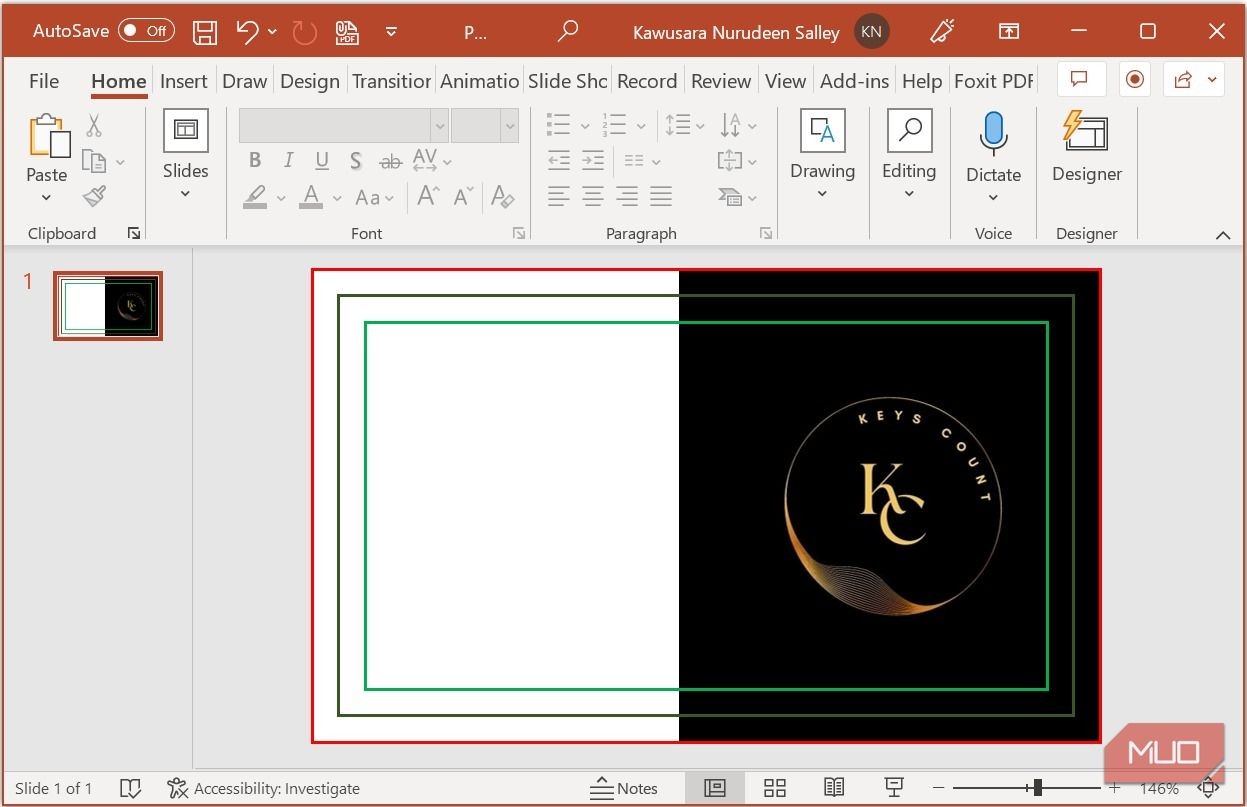The height and width of the screenshot is (807, 1247).
Task: Justify paragraph text
Action: (661, 196)
